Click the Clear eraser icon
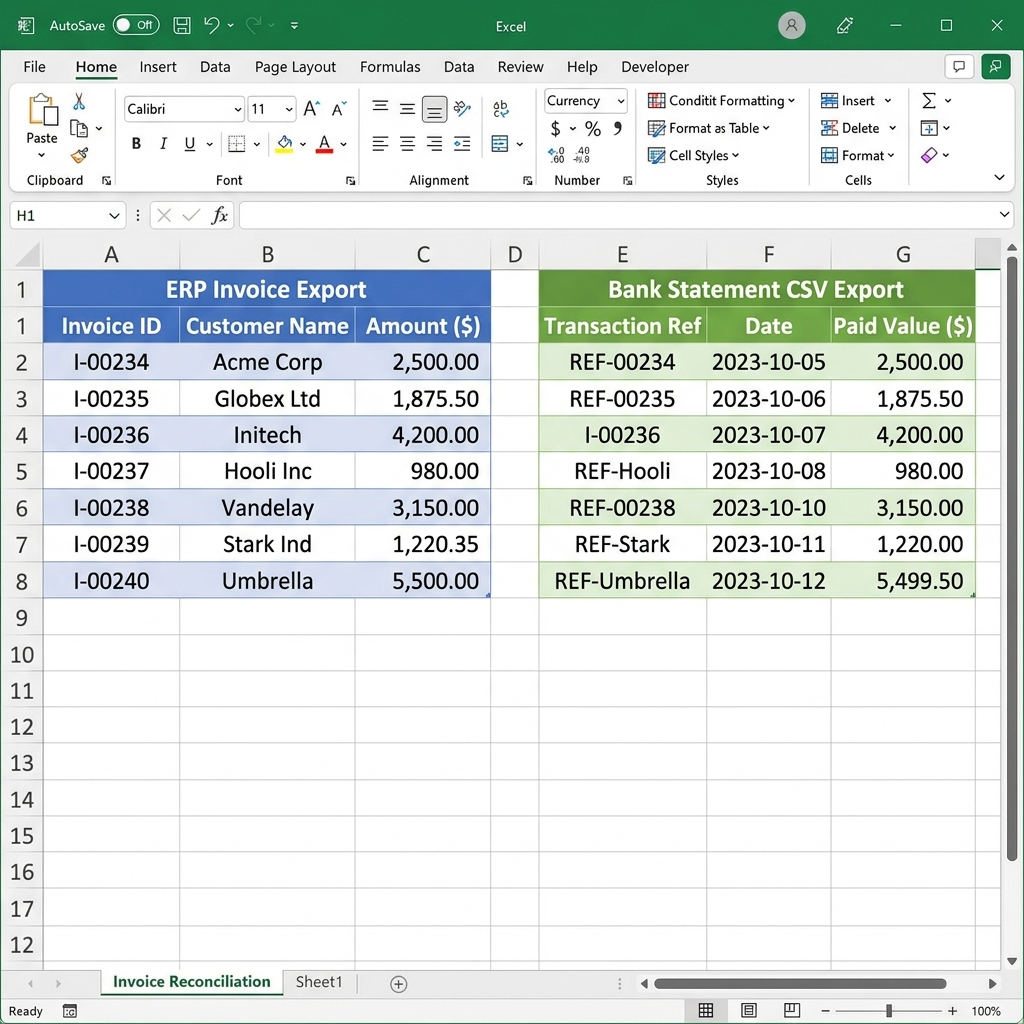Screen dimensions: 1024x1024 (x=929, y=155)
